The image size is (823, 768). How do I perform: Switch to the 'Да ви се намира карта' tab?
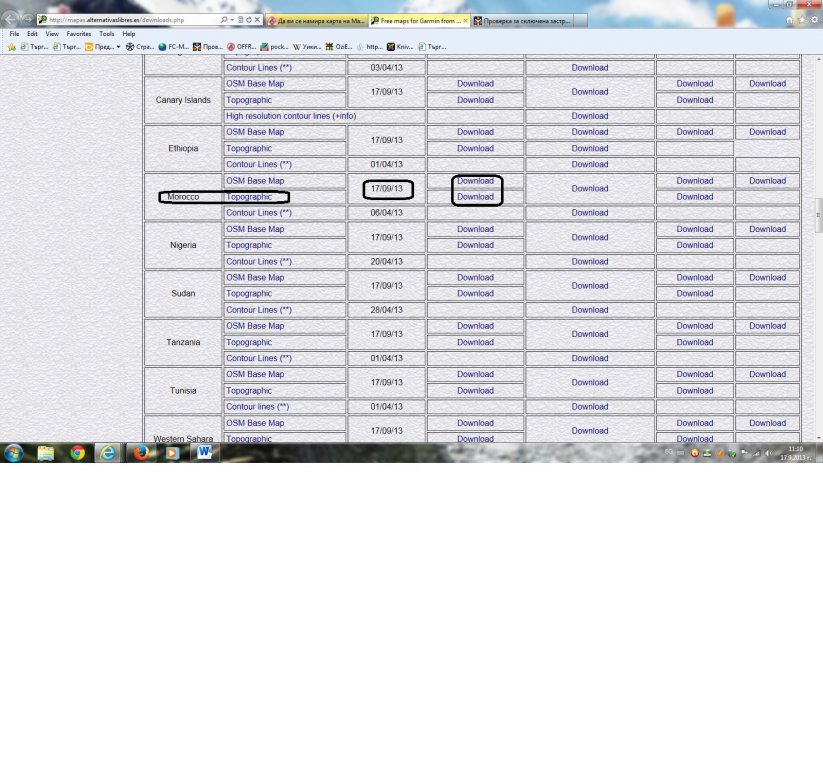(x=316, y=20)
